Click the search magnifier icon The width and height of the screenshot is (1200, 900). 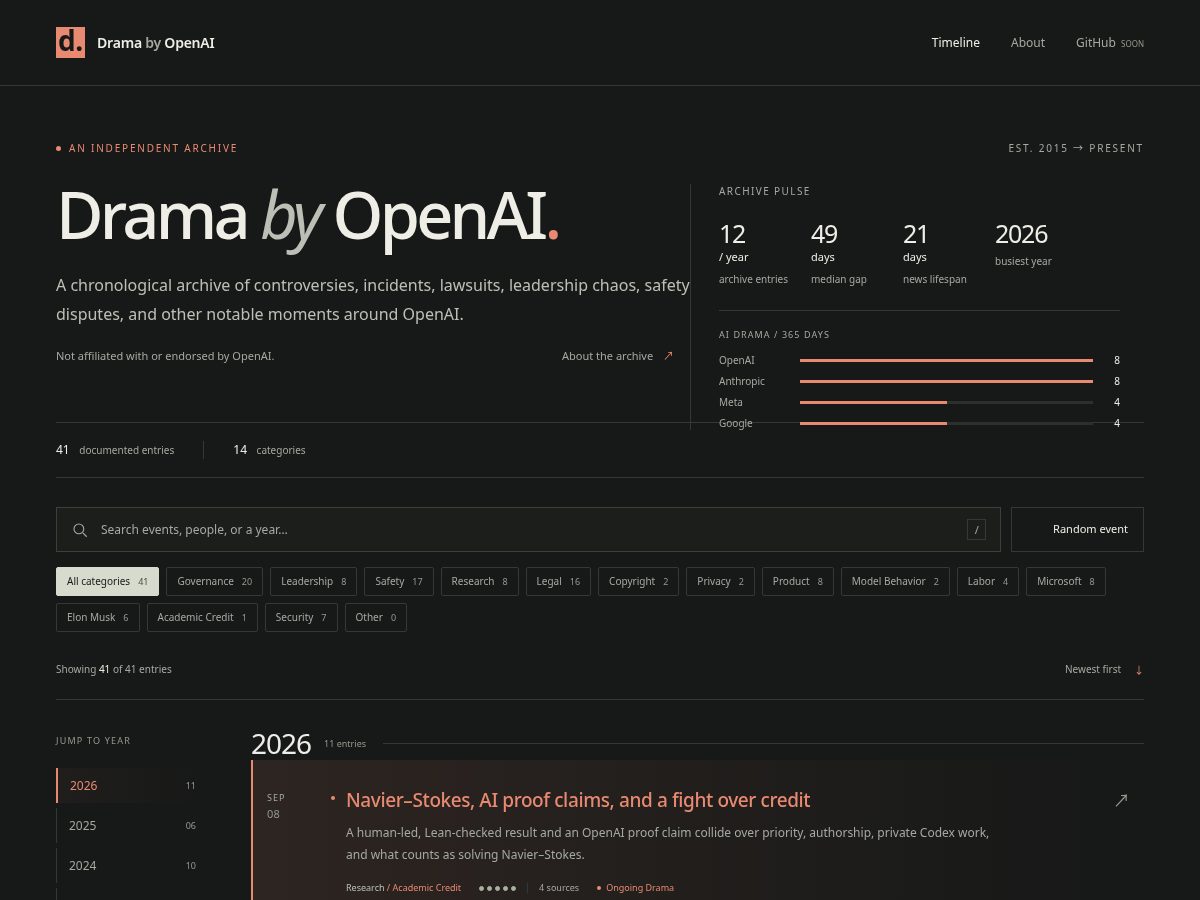(80, 530)
